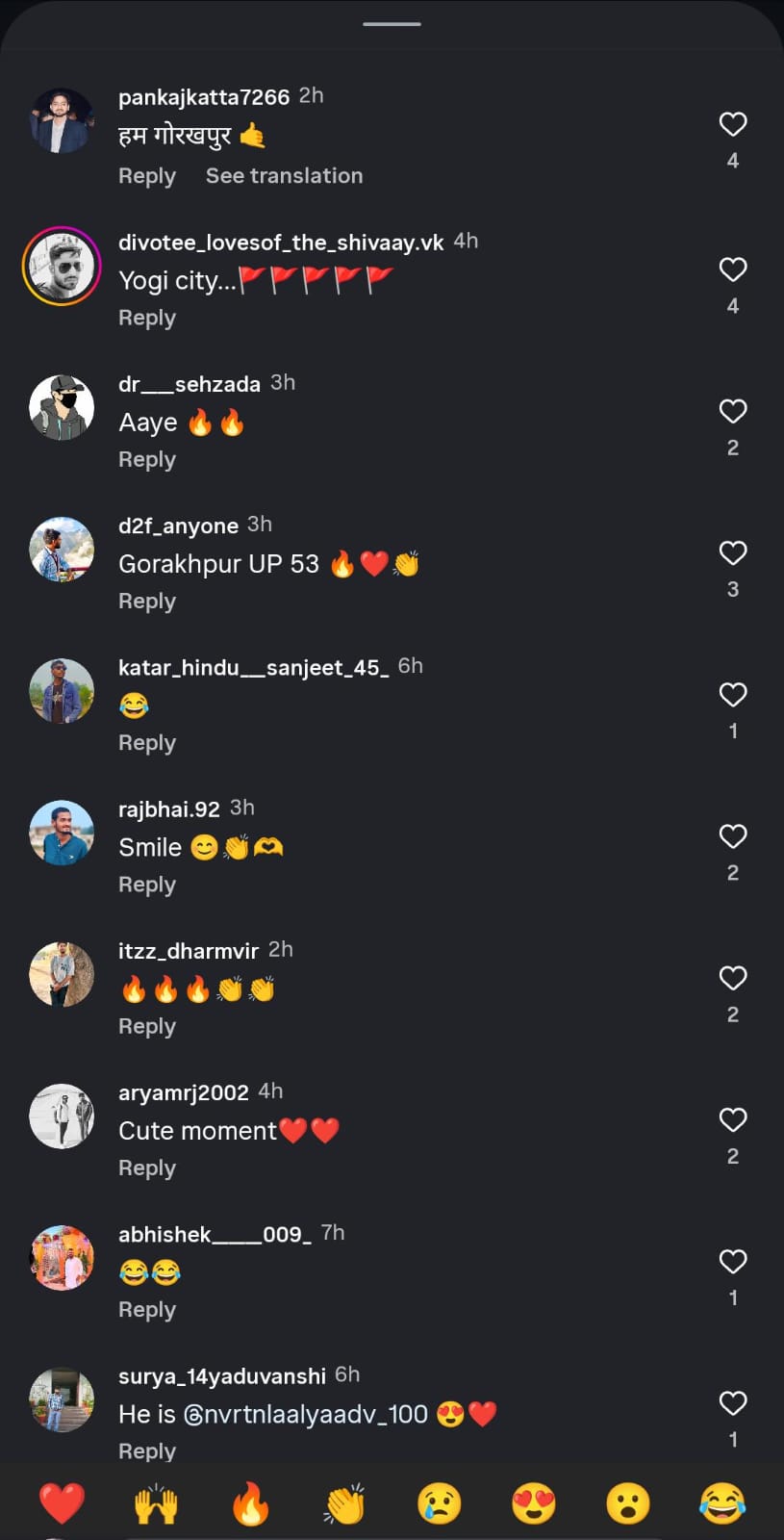View itzz_dharmvir's profile picture

pyautogui.click(x=62, y=975)
